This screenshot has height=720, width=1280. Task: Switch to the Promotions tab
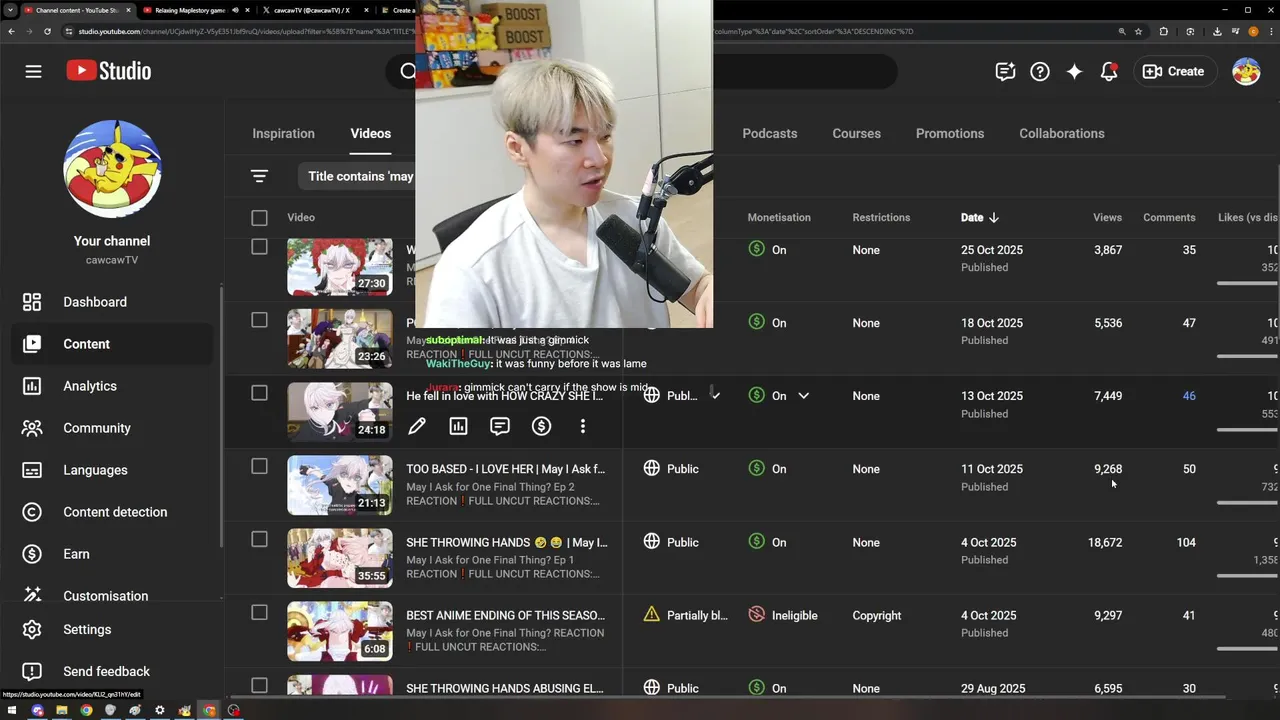[x=950, y=133]
